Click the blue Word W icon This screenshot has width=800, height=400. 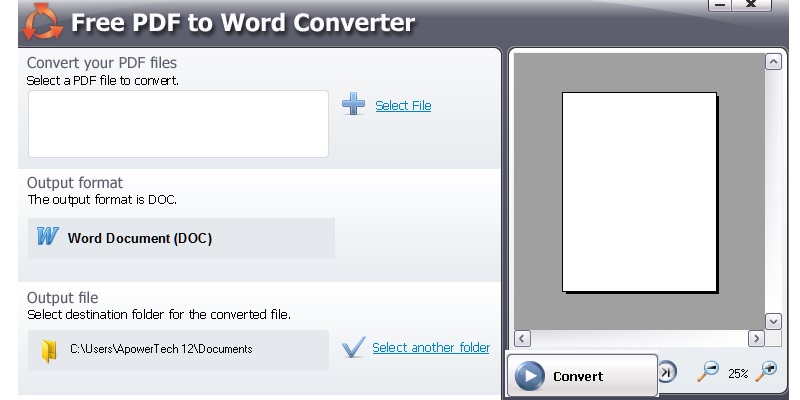[47, 236]
